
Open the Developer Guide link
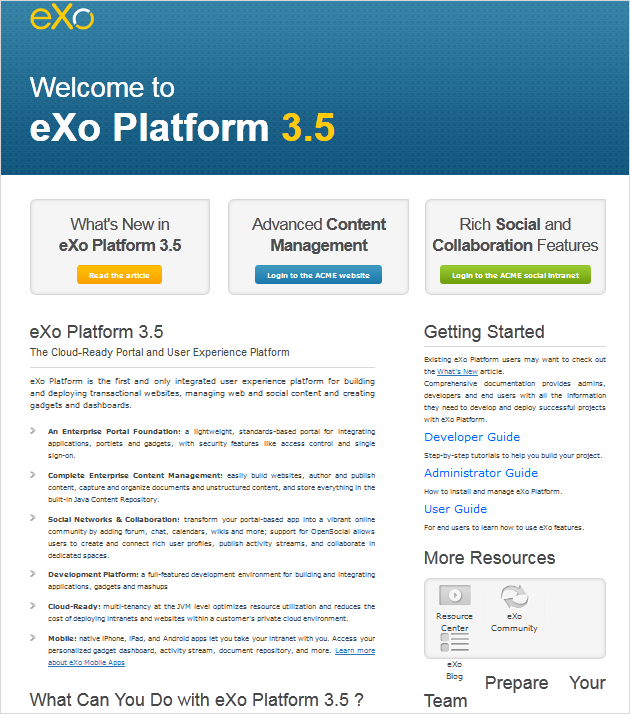tap(472, 437)
